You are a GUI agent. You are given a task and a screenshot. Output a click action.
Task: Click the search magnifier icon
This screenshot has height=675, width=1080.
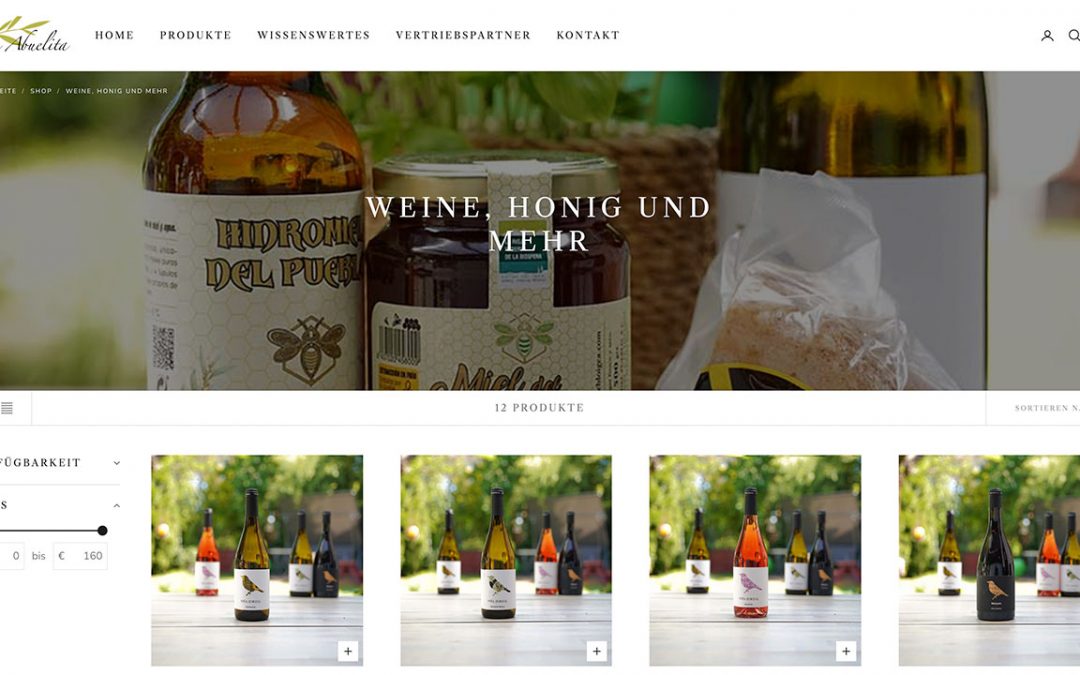pos(1074,35)
